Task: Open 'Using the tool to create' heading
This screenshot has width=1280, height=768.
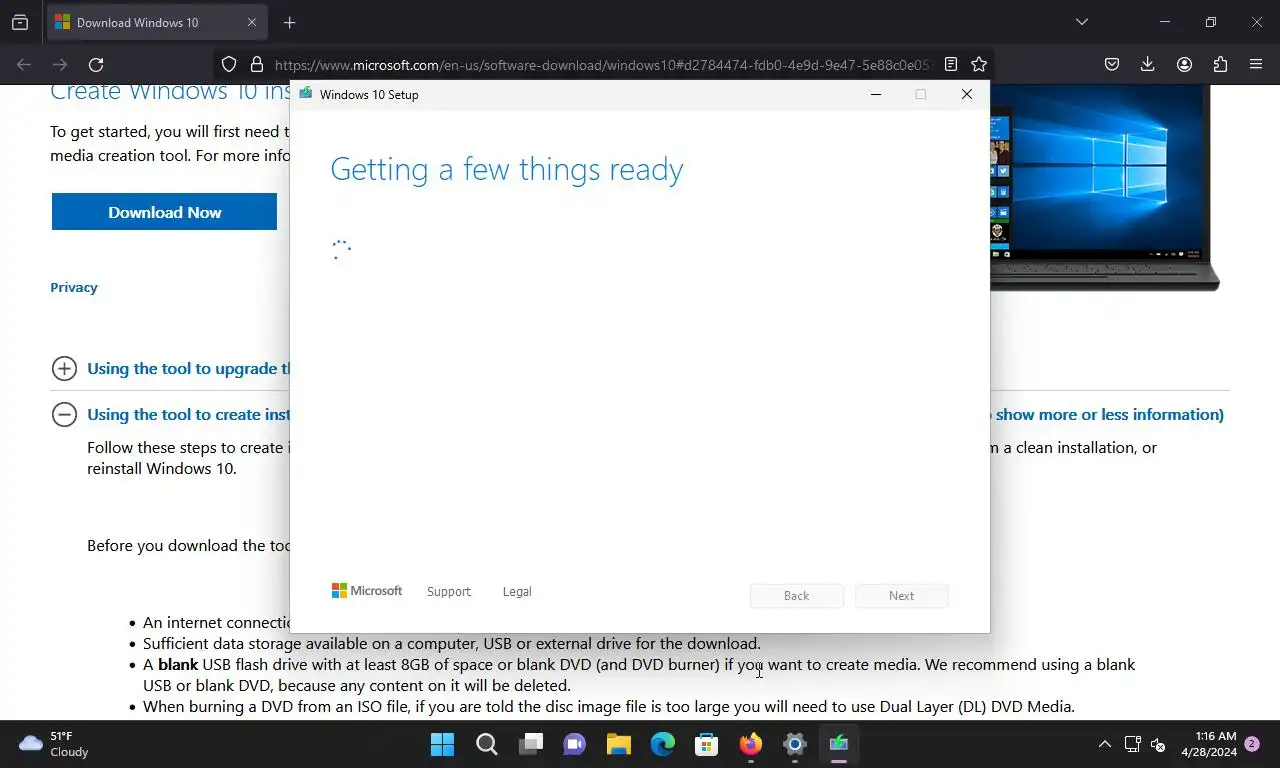Action: pos(188,414)
